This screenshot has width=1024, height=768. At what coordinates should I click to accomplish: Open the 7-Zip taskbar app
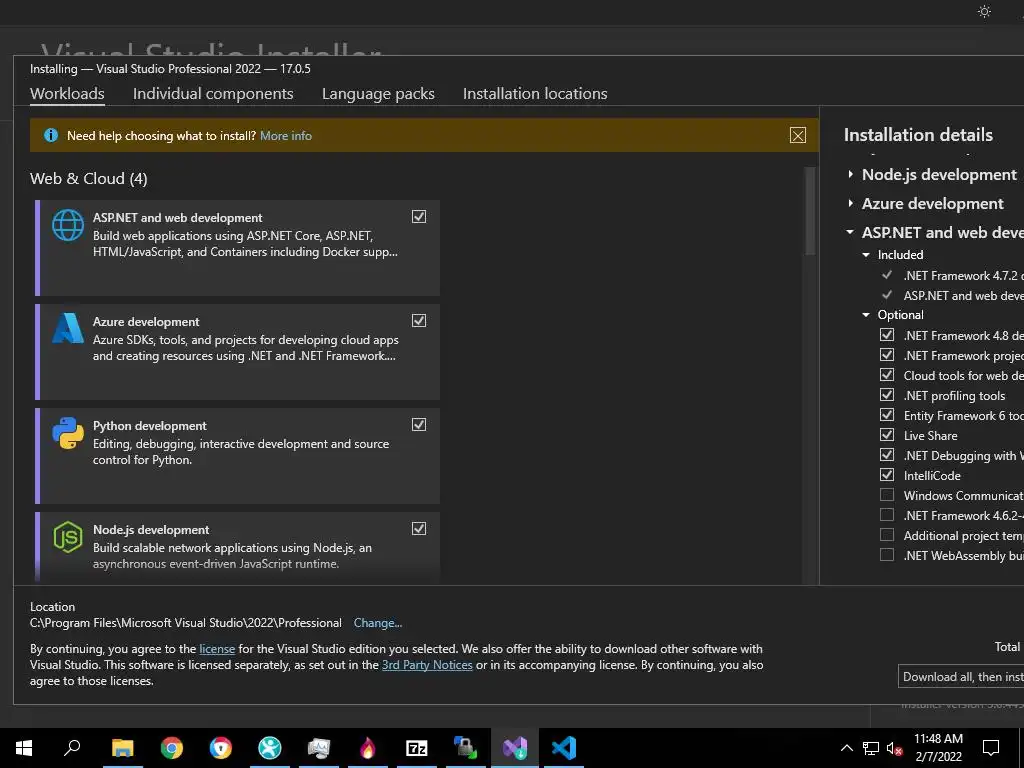417,748
